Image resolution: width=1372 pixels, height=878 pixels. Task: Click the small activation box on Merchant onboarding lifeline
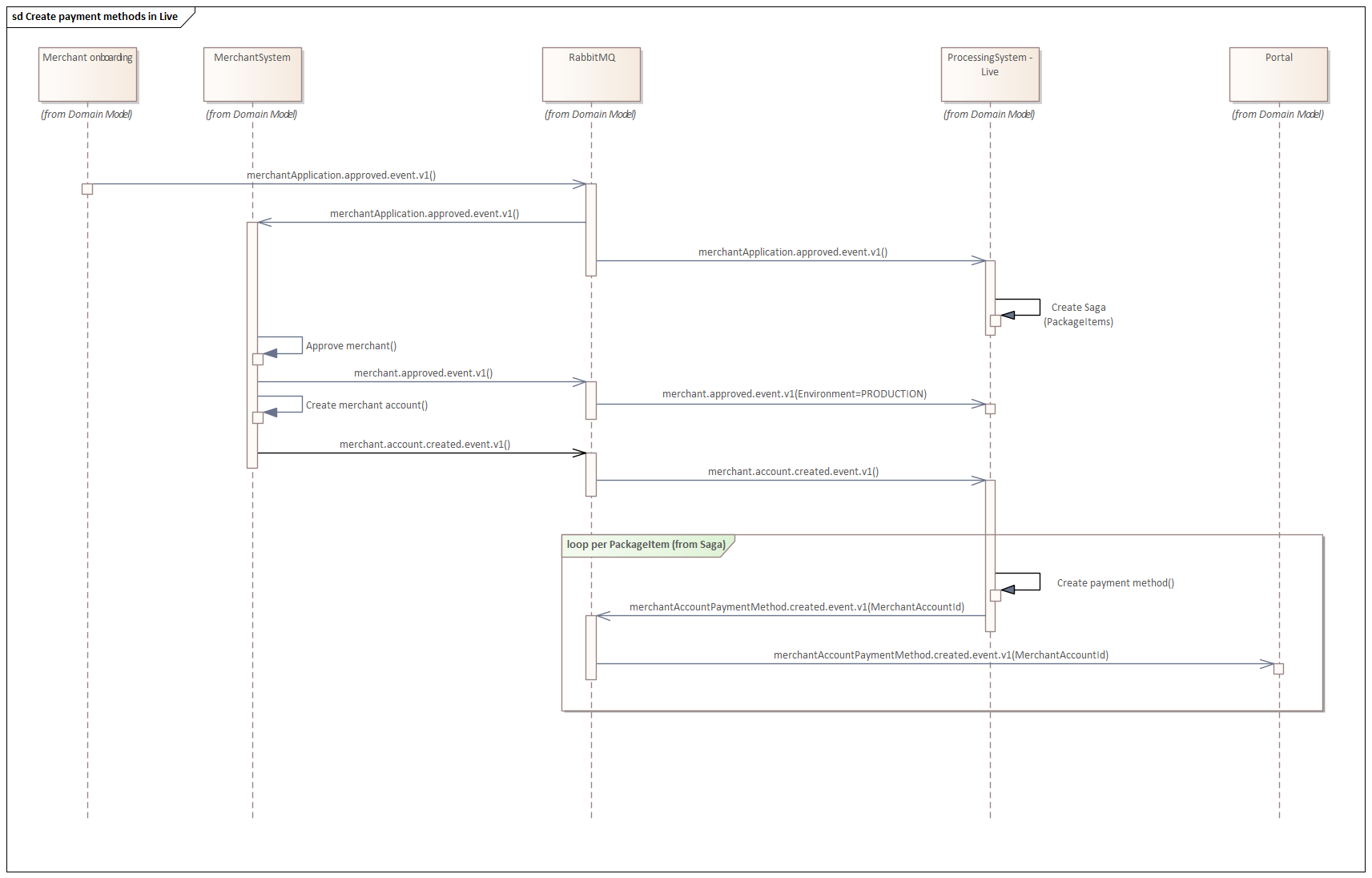pos(87,189)
